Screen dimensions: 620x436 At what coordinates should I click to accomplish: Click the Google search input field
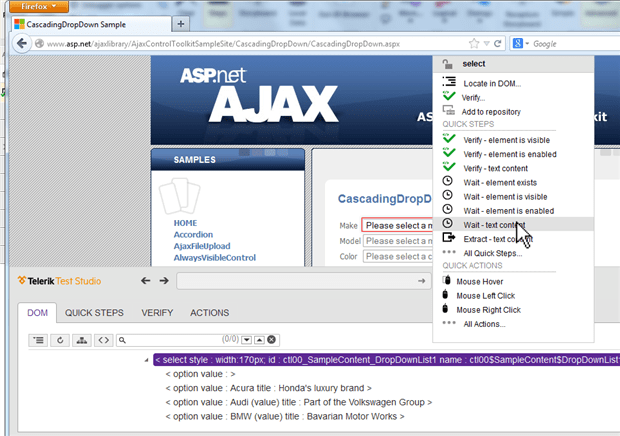click(575, 43)
